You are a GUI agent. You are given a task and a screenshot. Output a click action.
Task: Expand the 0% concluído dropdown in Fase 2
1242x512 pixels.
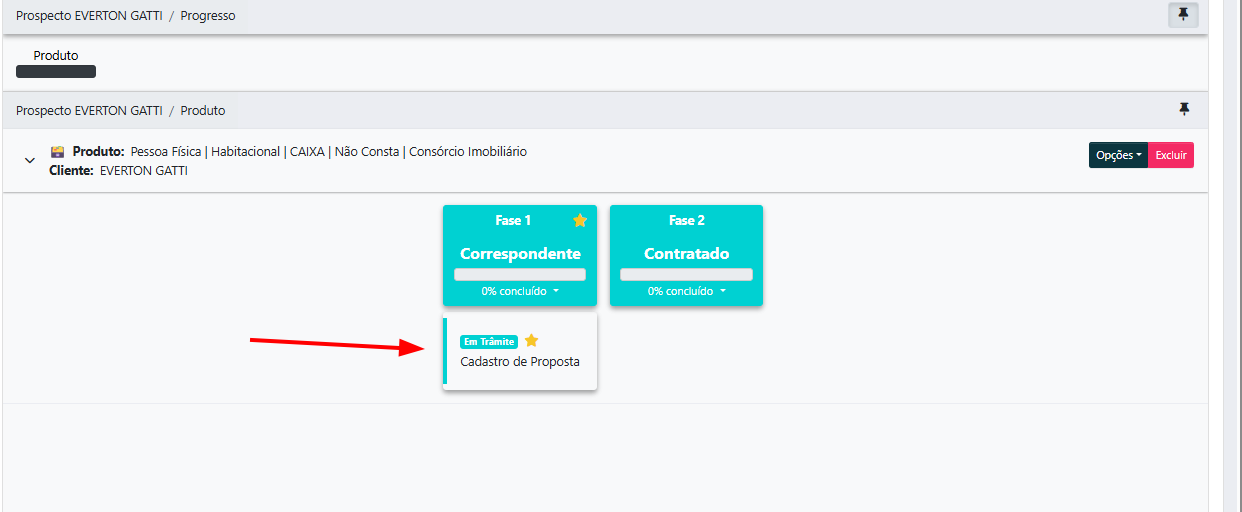(x=686, y=291)
